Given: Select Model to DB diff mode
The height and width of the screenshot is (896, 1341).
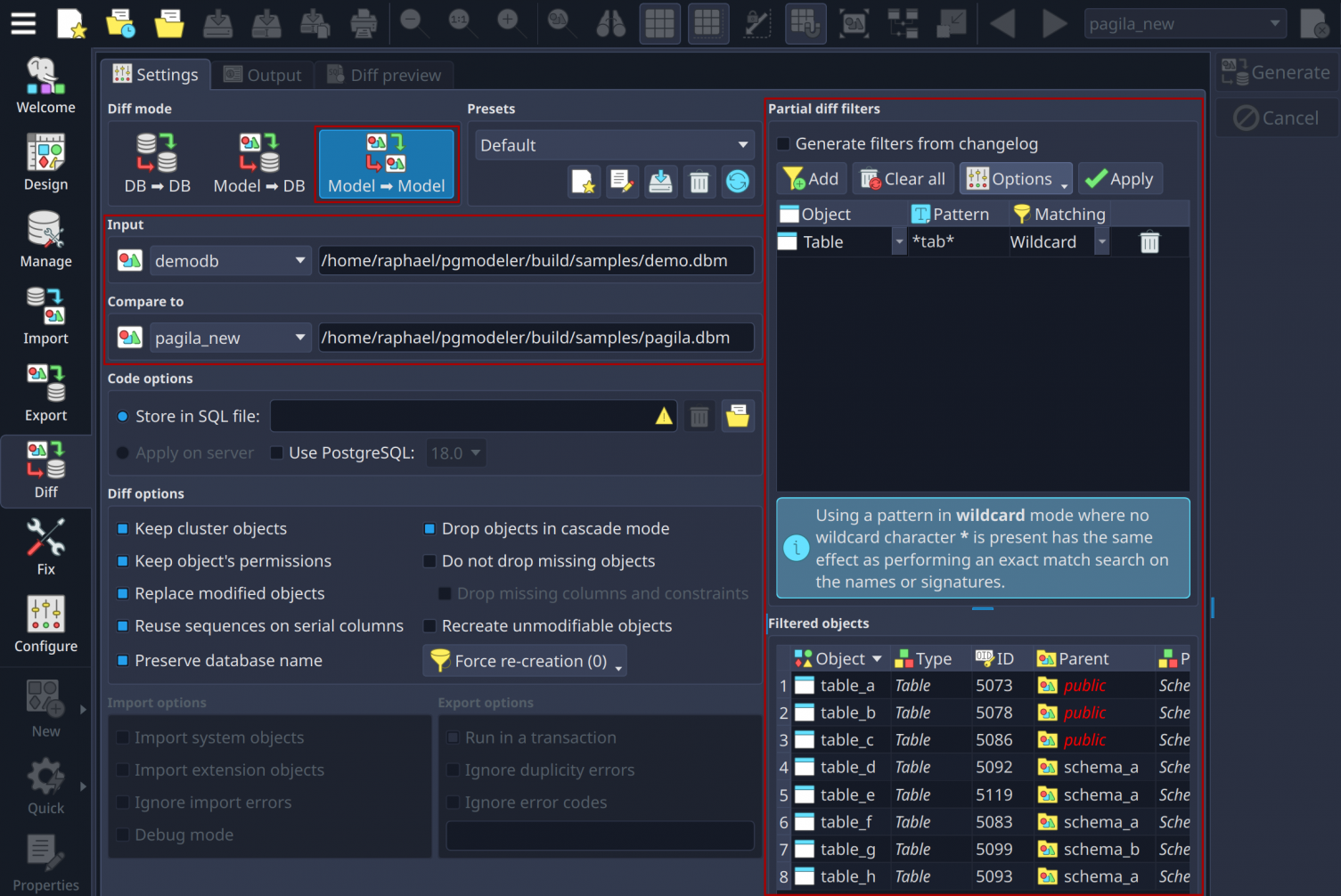Looking at the screenshot, I should point(259,163).
